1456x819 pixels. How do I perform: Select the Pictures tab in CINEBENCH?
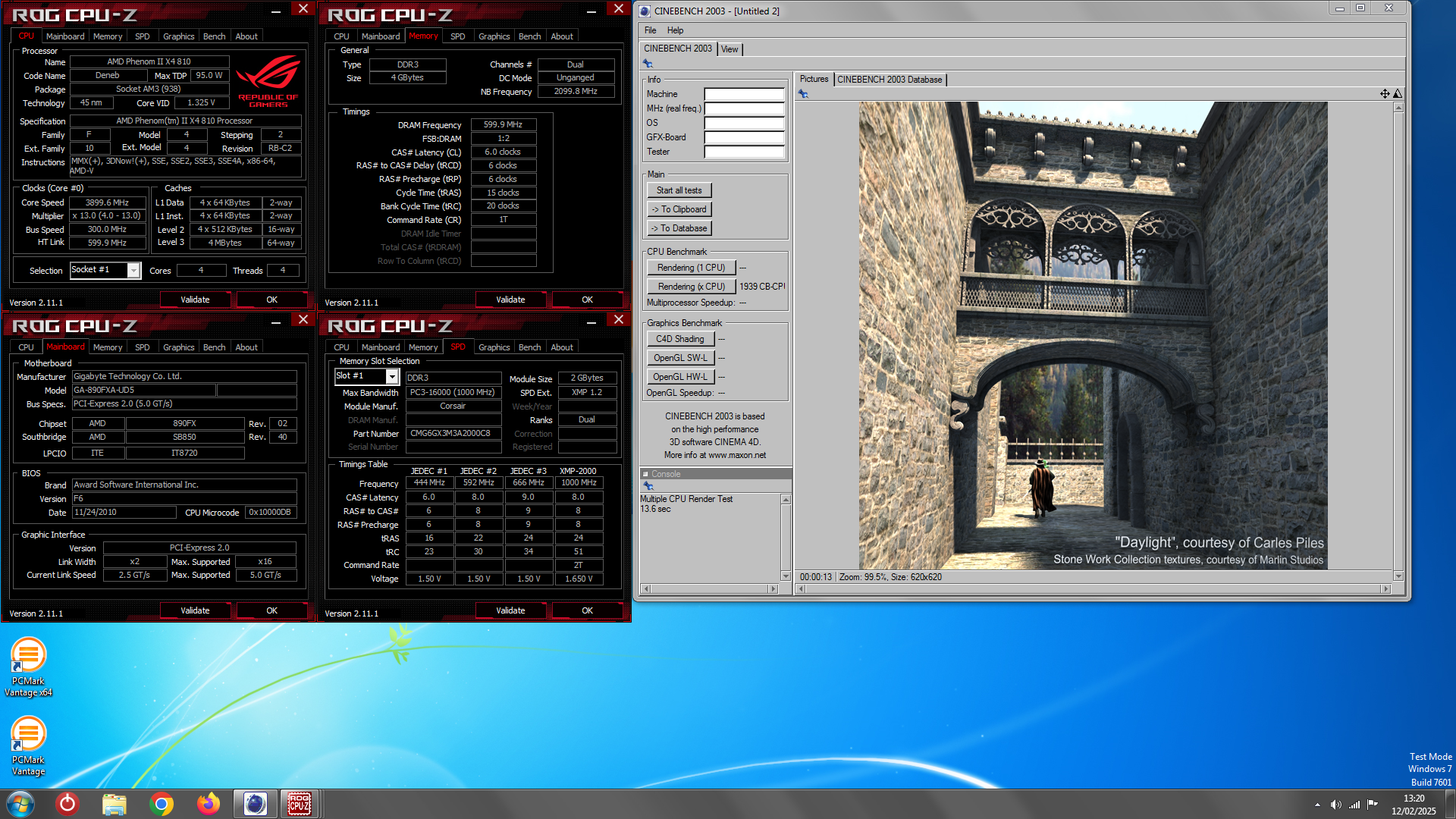(814, 79)
